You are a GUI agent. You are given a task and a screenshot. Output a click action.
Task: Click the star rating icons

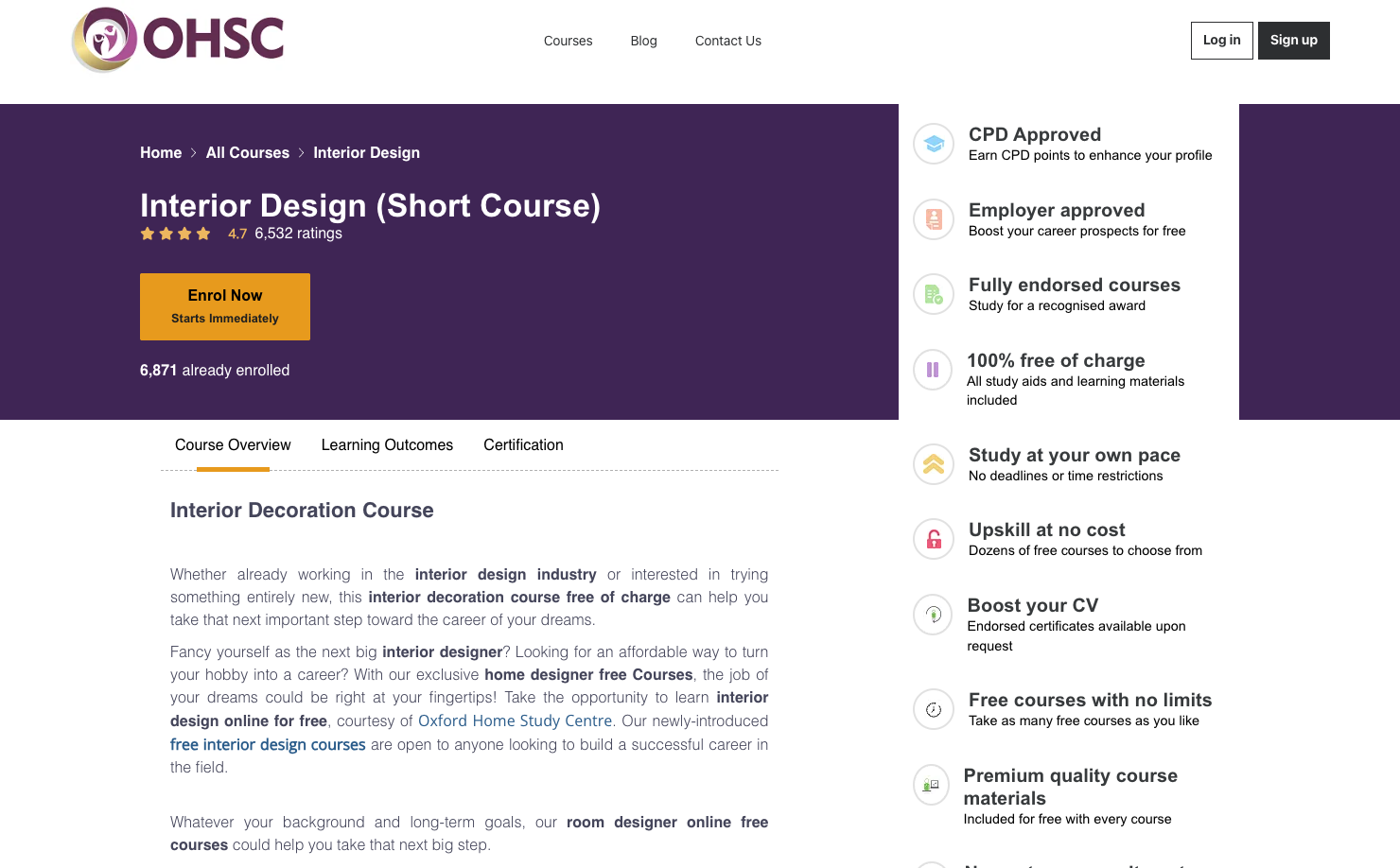pos(175,234)
